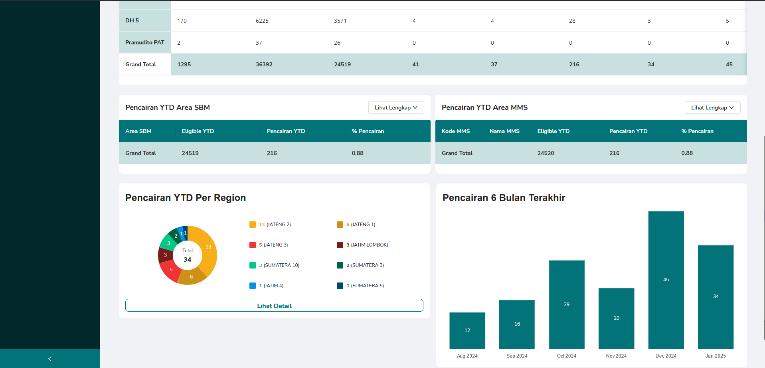The width and height of the screenshot is (765, 368).
Task: Click the 0.88 value in MMS table
Action: coord(687,153)
